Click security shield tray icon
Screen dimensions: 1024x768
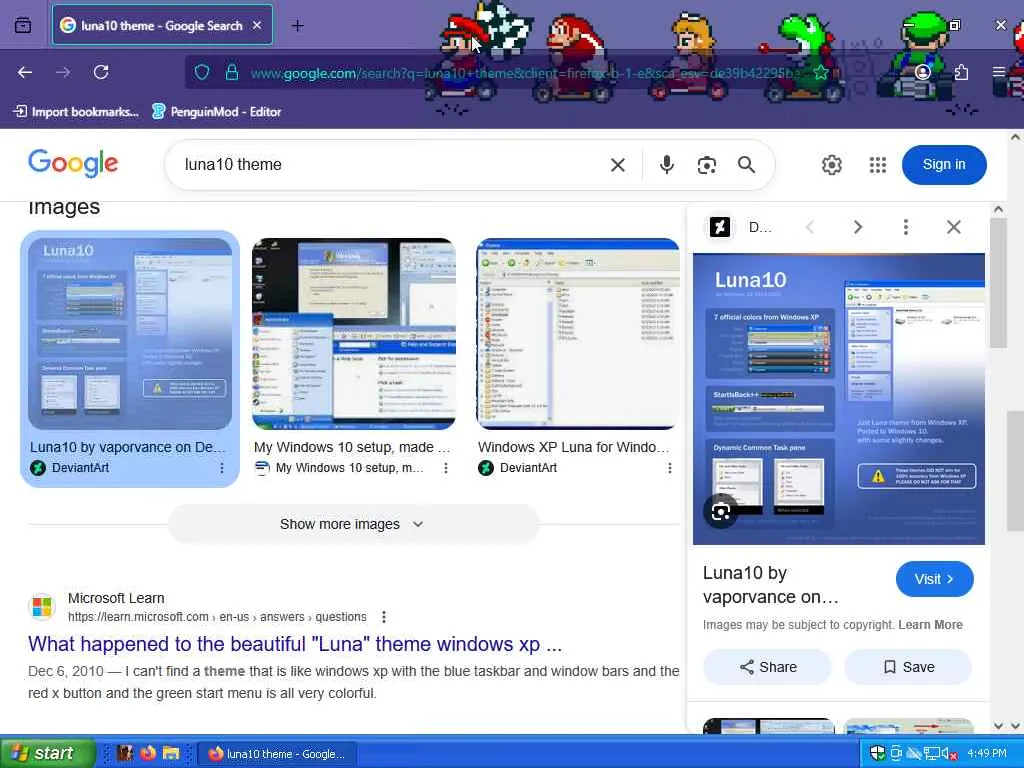[878, 754]
